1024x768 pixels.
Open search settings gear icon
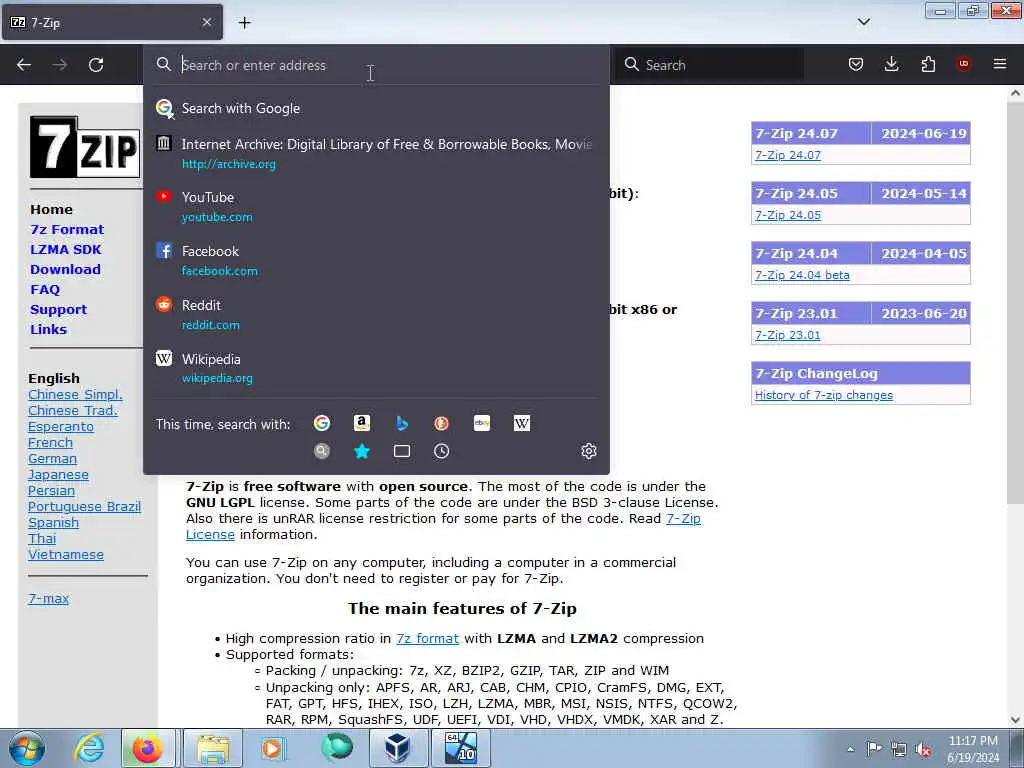coord(588,451)
